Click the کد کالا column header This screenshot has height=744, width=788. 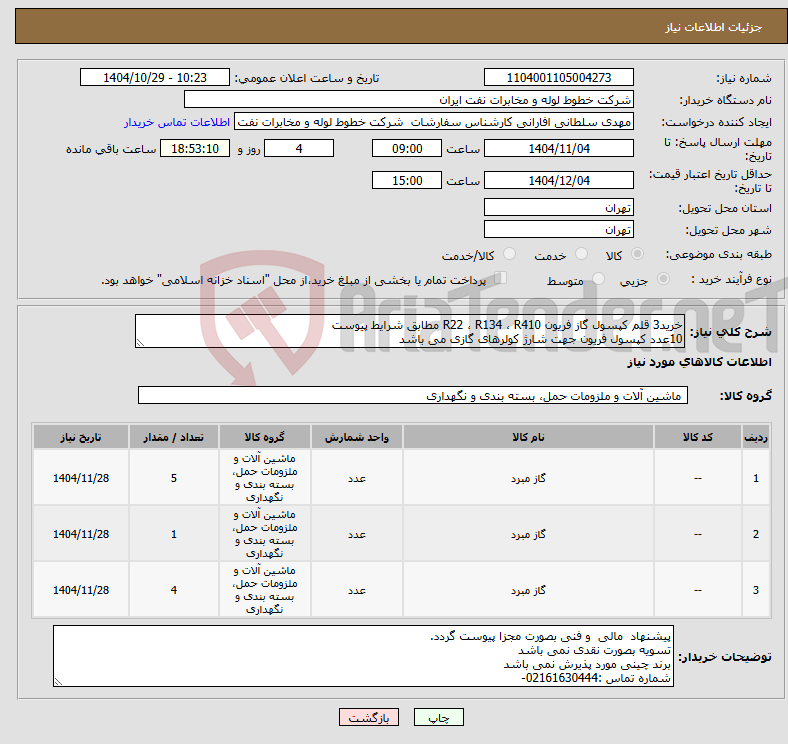click(698, 437)
